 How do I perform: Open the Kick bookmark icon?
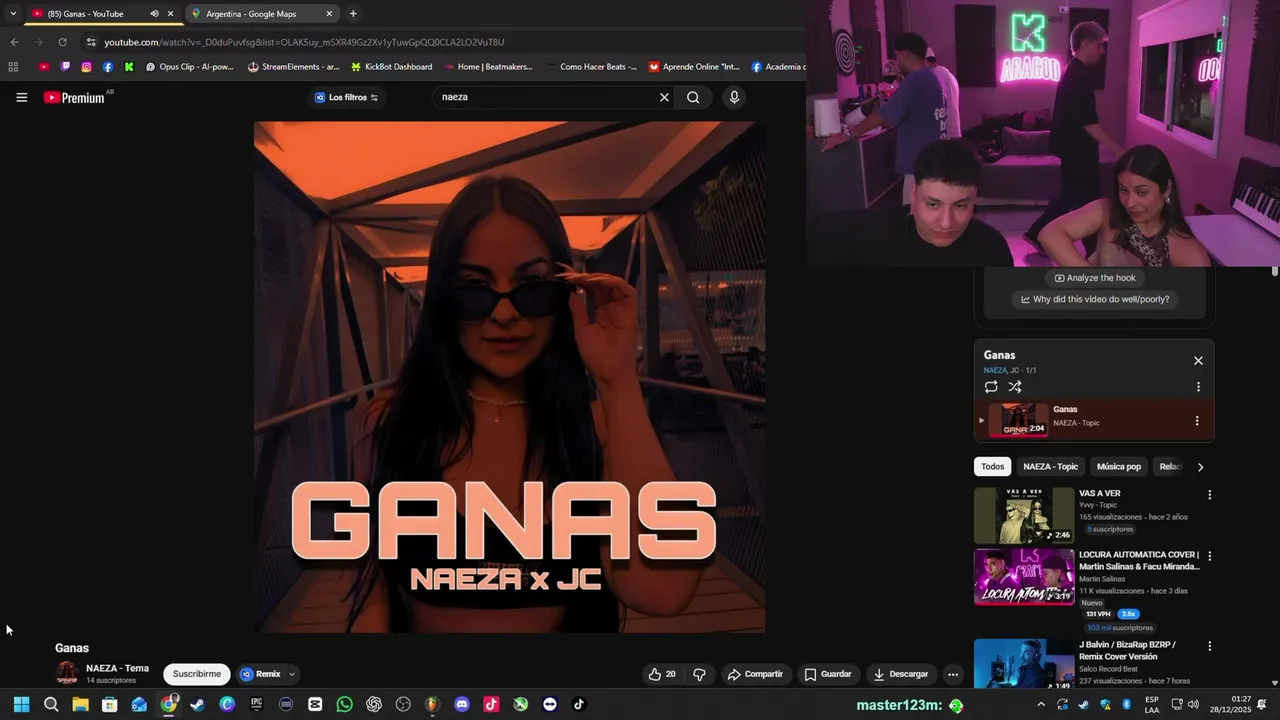tap(129, 67)
